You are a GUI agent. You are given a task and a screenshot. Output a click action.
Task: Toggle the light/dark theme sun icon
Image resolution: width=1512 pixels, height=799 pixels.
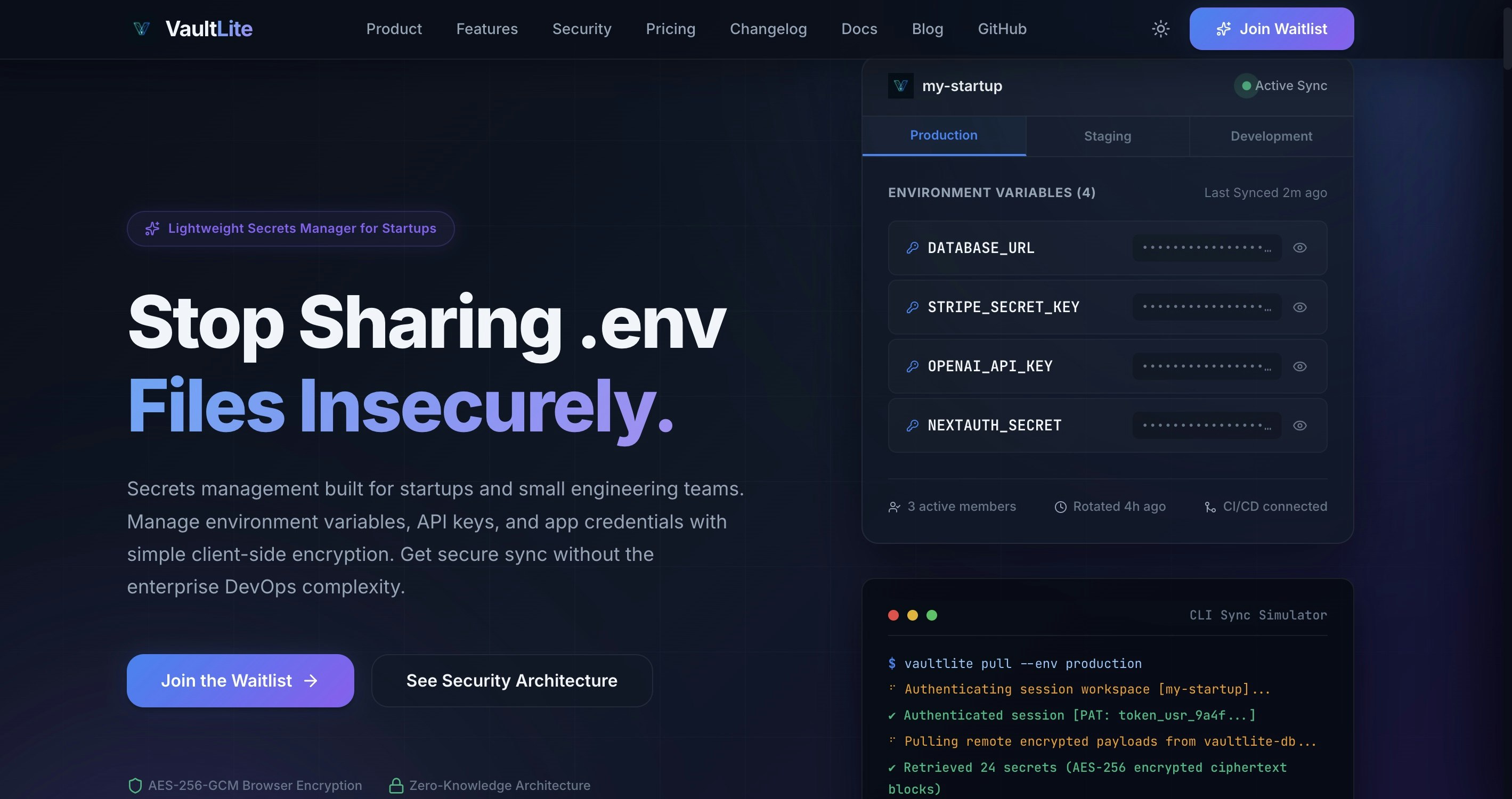tap(1160, 29)
